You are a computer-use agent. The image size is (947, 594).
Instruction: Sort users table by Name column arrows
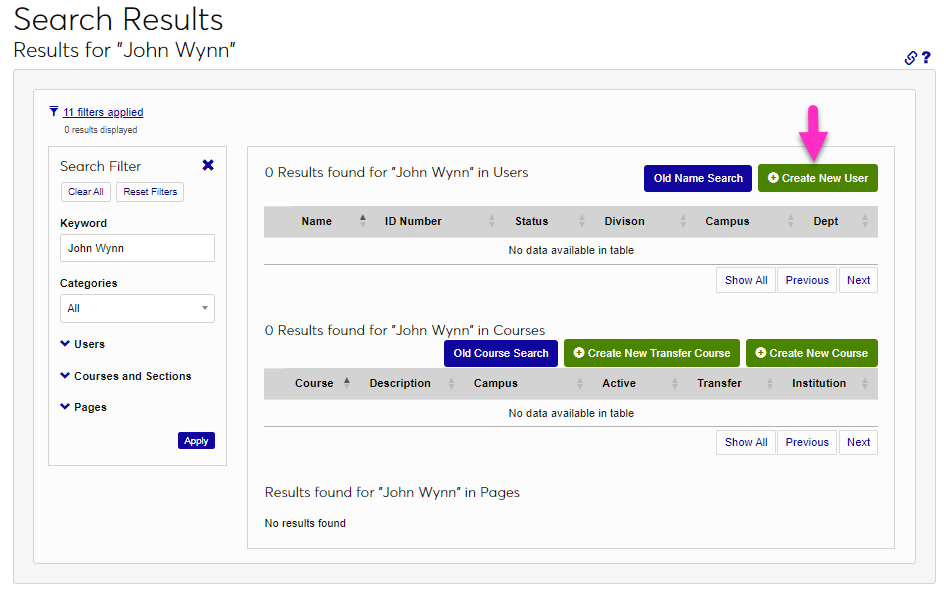(x=362, y=221)
